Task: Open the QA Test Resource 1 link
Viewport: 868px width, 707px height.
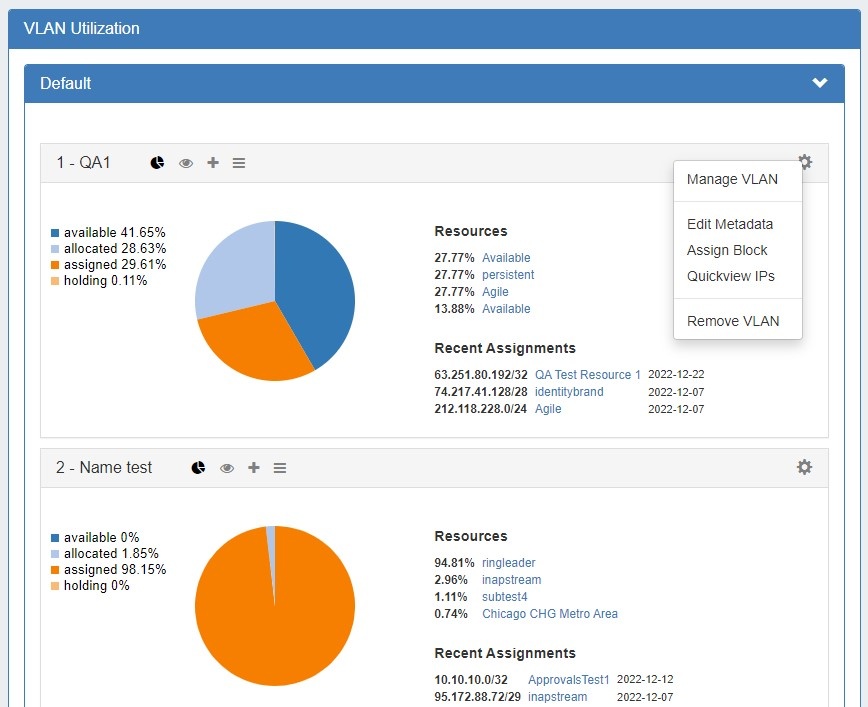Action: (x=588, y=375)
